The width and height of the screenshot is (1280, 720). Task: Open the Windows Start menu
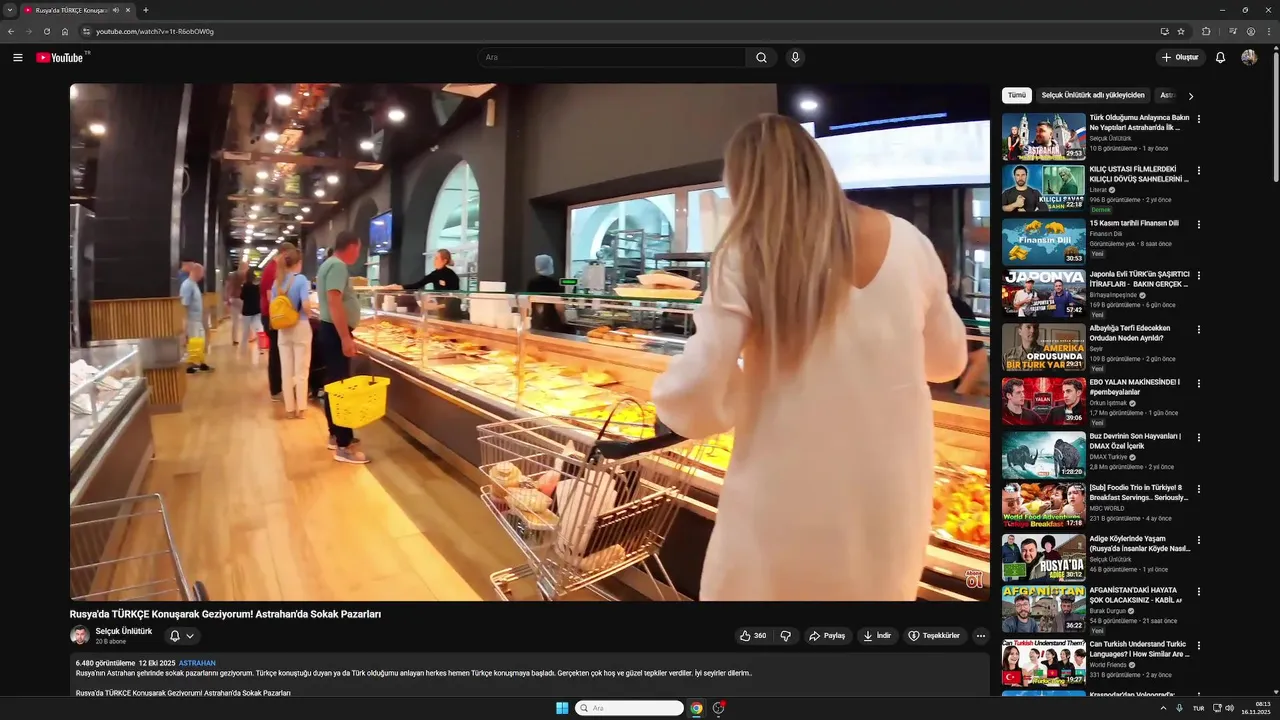(x=562, y=708)
